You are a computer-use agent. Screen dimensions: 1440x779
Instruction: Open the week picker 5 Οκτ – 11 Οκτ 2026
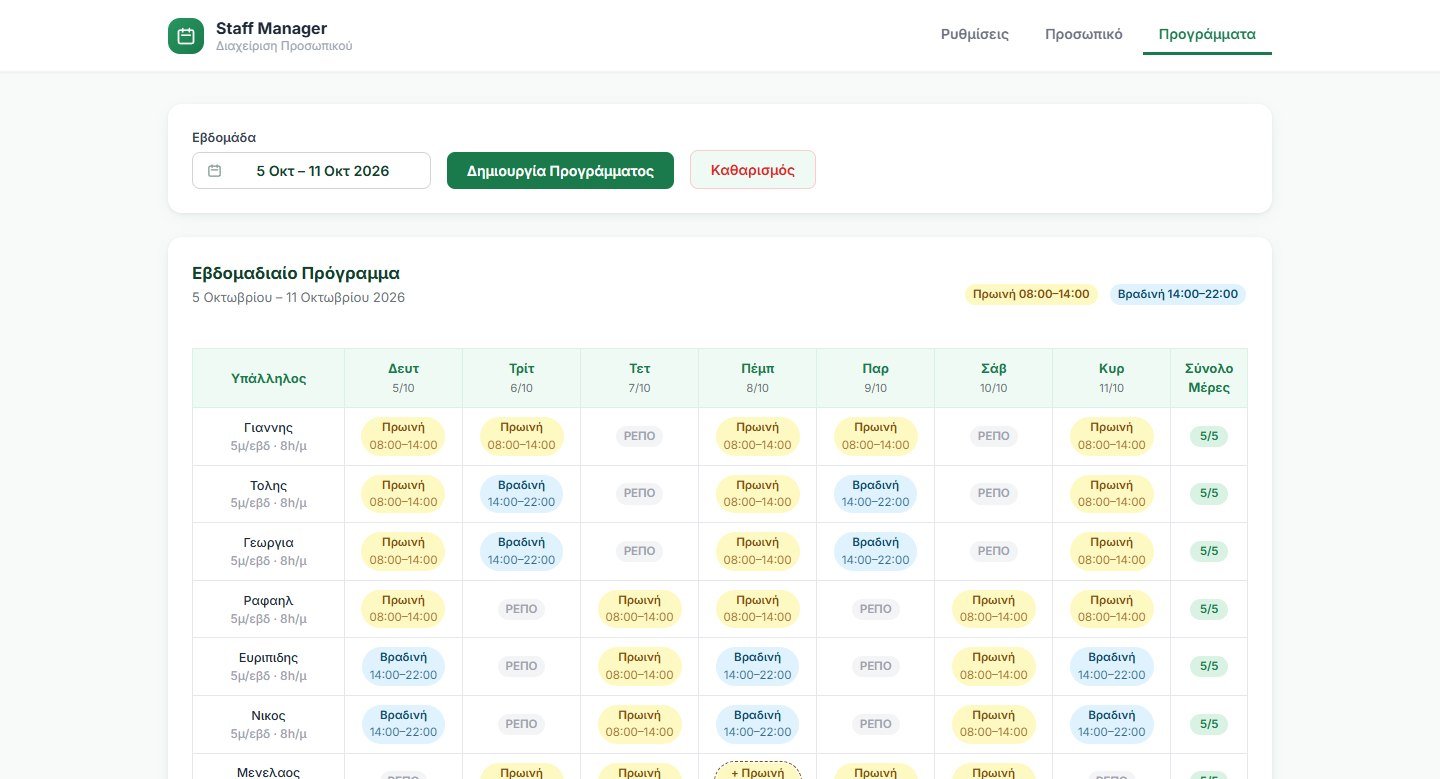click(x=311, y=170)
